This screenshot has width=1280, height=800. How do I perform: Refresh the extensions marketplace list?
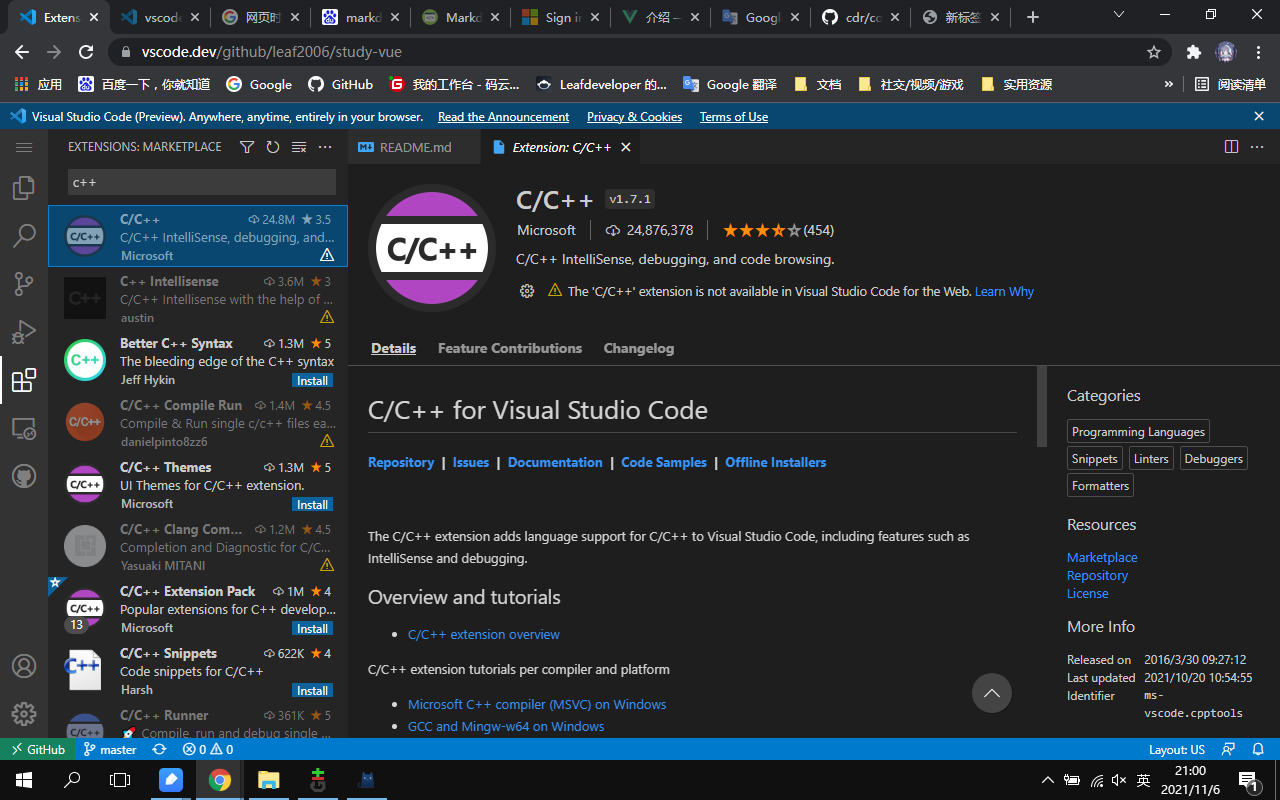pyautogui.click(x=273, y=147)
